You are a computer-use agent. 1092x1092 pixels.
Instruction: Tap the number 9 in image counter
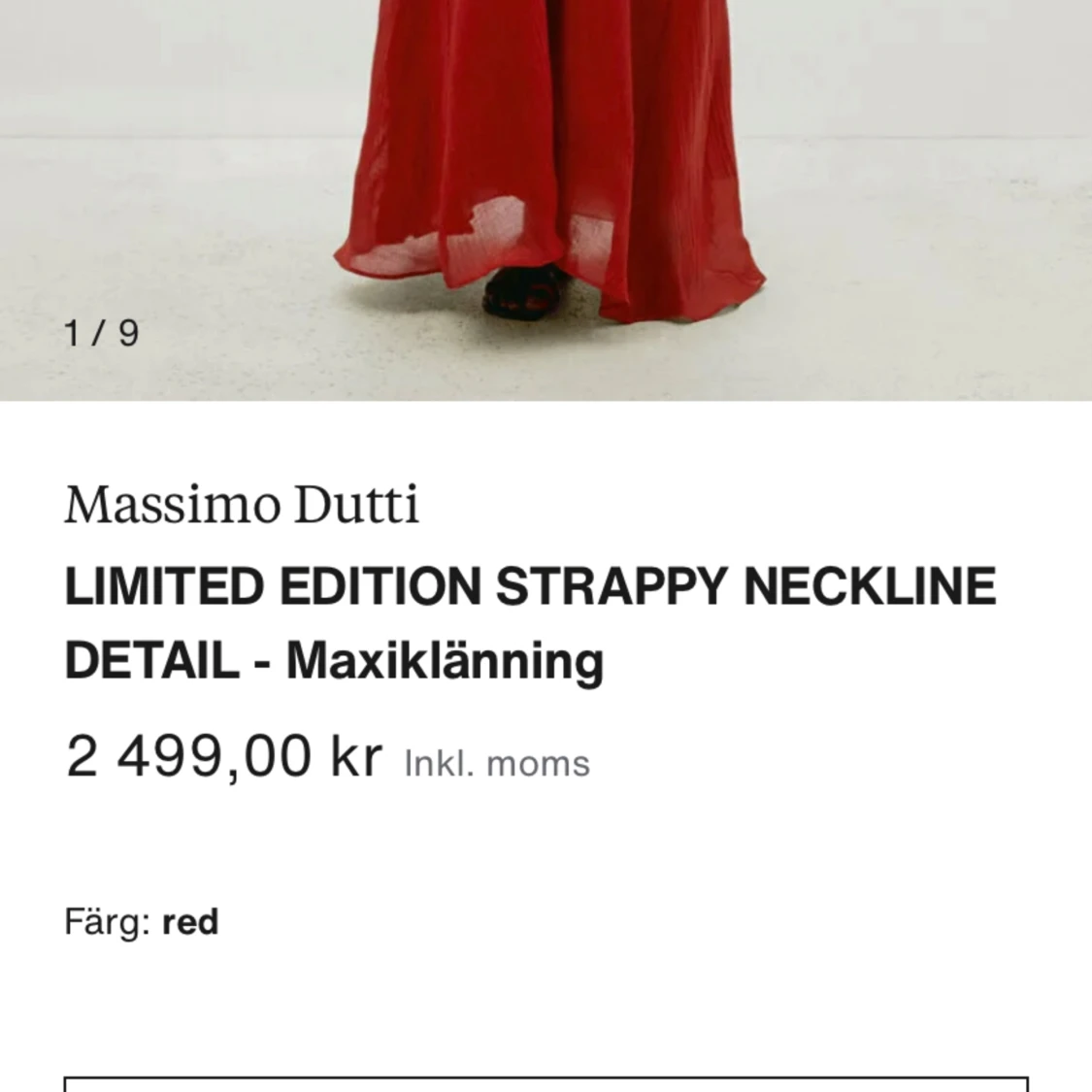[x=129, y=333]
